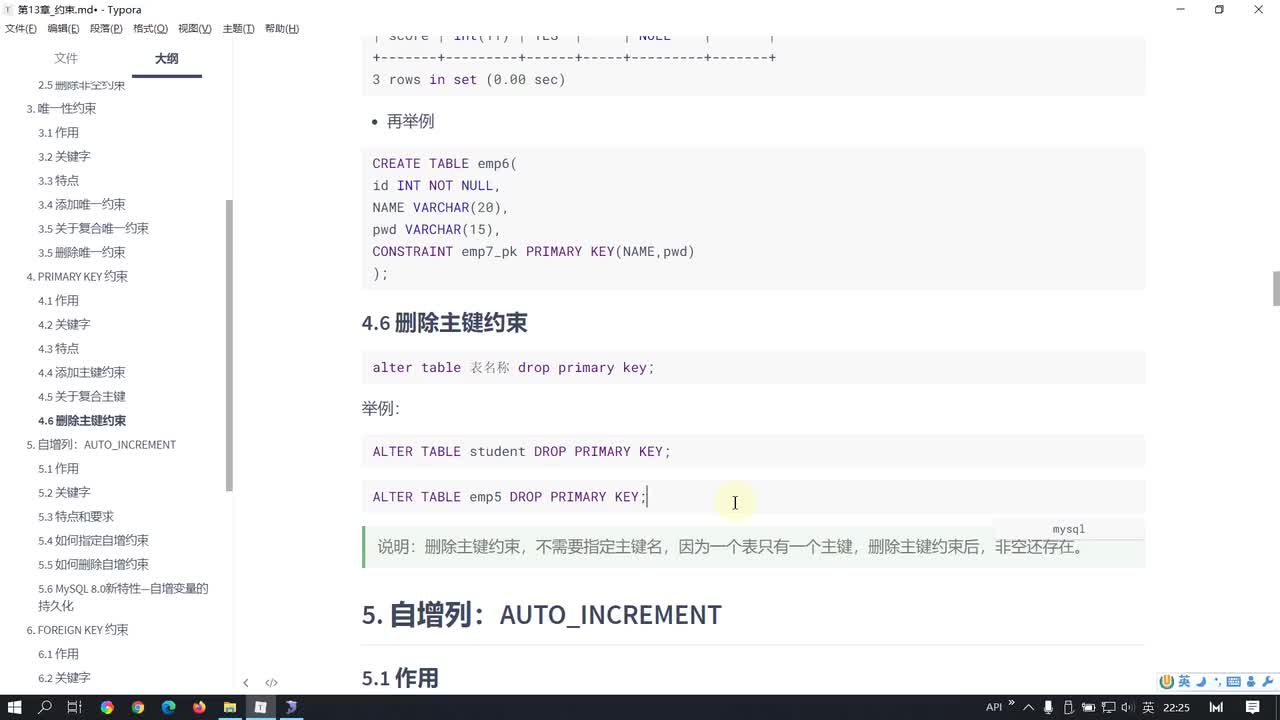
Task: Go to outline item 3.4 添加唯一约束
Action: tap(82, 204)
